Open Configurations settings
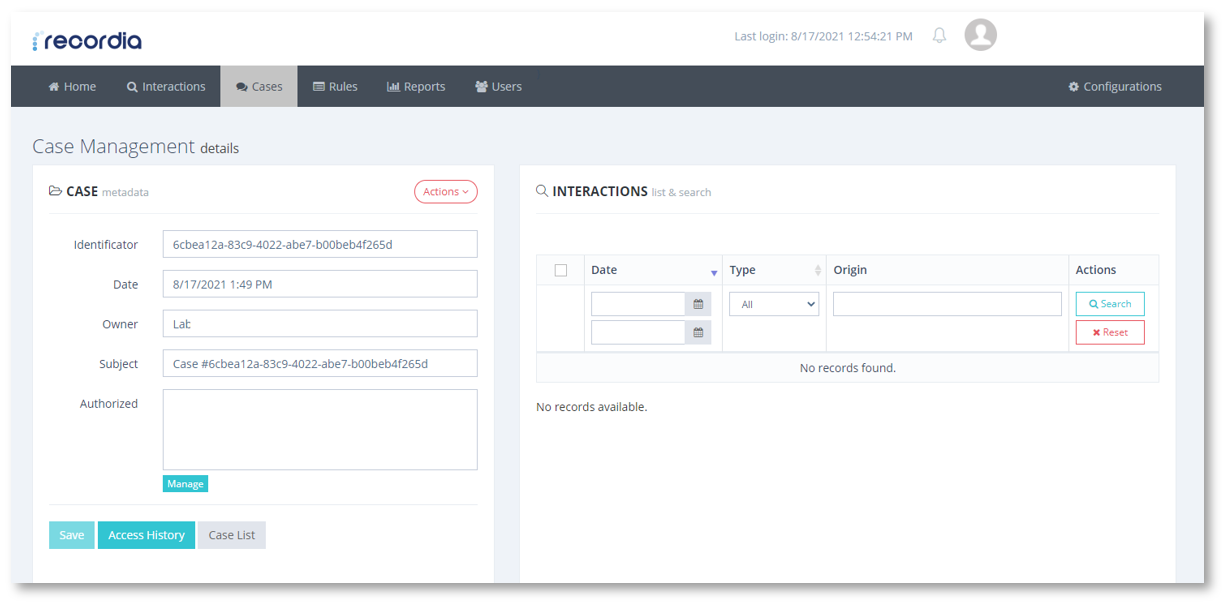The image size is (1222, 602). pos(1115,87)
